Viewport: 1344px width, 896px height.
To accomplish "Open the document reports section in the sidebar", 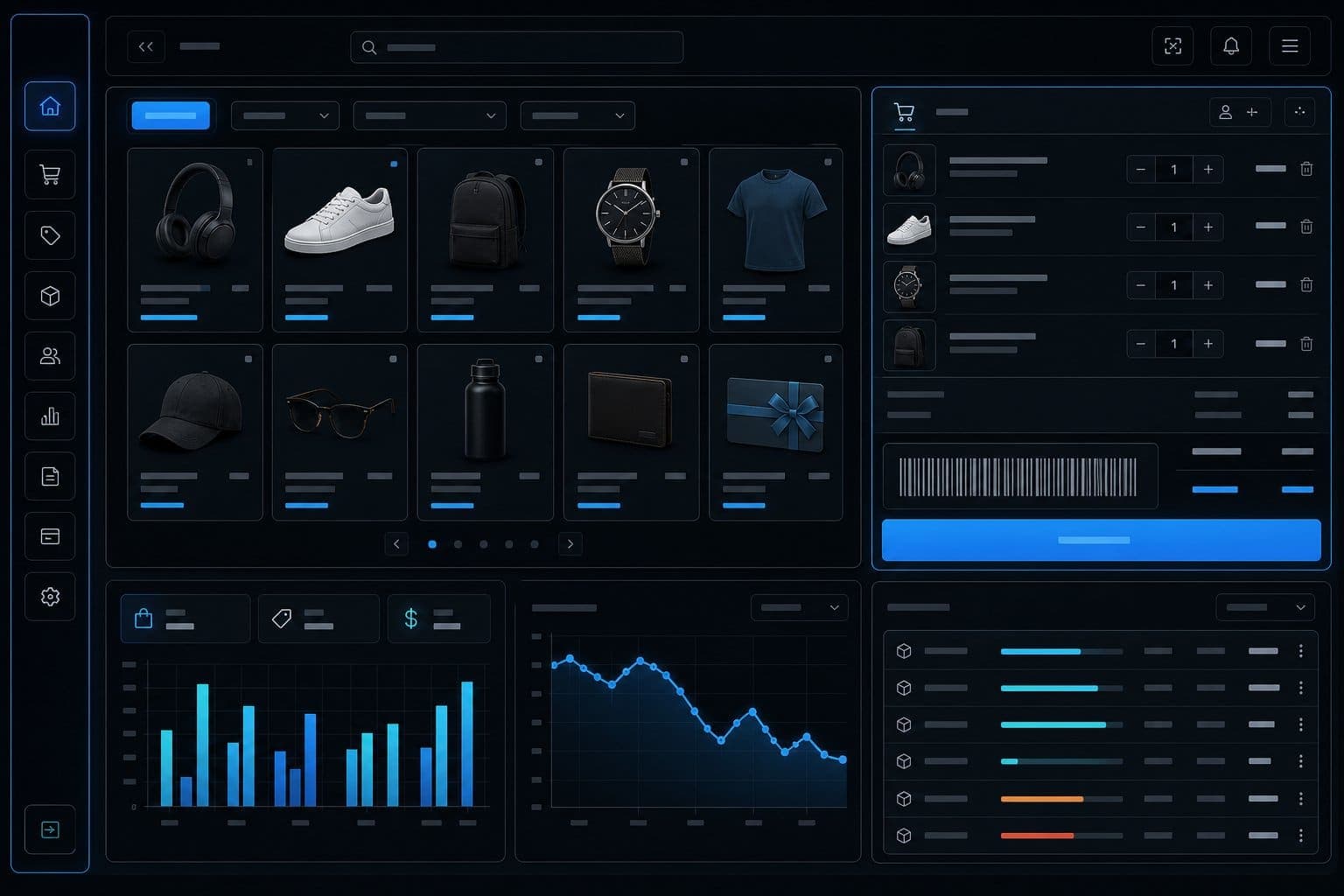I will click(50, 476).
